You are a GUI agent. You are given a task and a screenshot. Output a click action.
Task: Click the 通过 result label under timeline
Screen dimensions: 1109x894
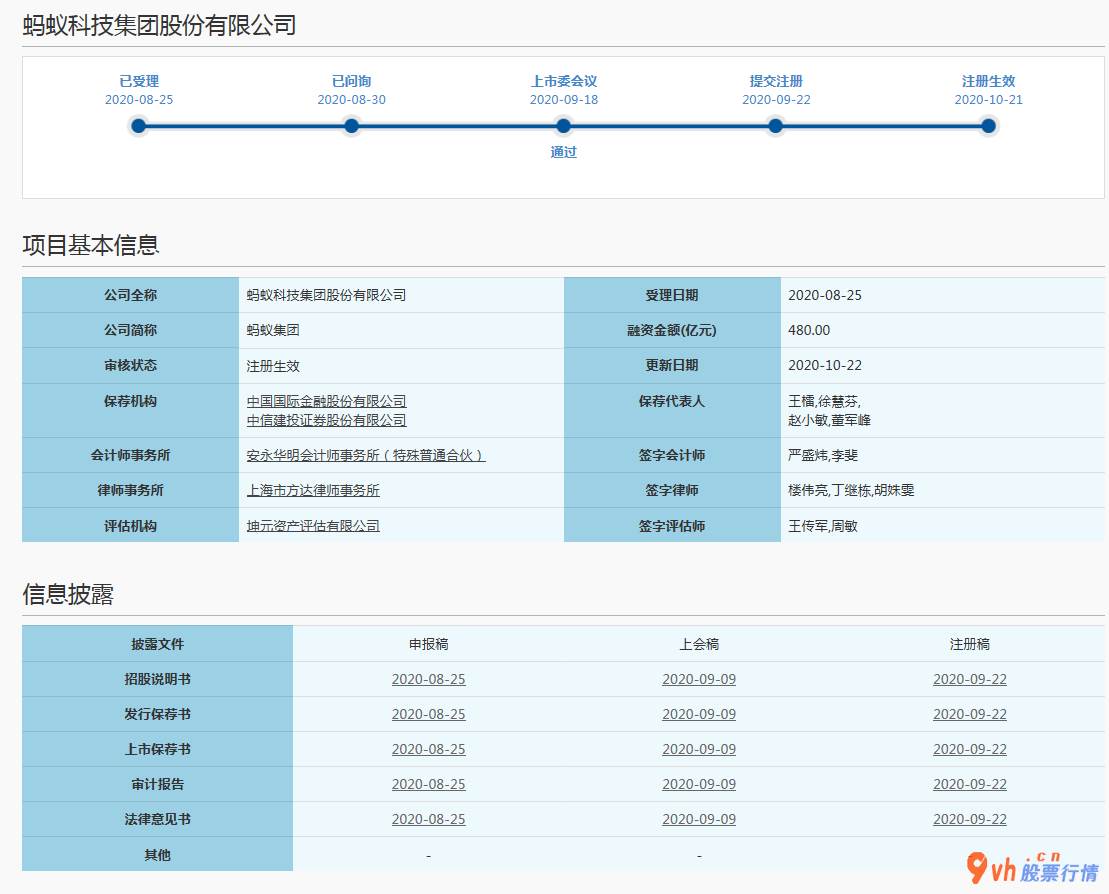[x=563, y=152]
